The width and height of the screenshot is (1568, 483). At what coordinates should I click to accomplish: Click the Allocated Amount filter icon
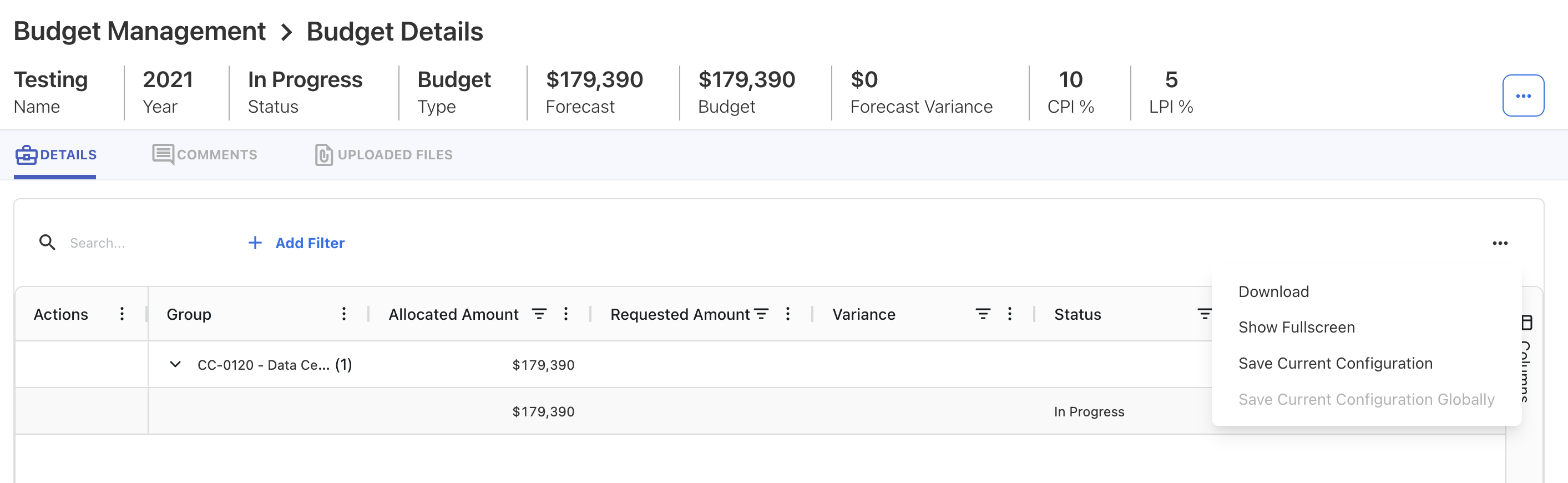[x=539, y=314]
